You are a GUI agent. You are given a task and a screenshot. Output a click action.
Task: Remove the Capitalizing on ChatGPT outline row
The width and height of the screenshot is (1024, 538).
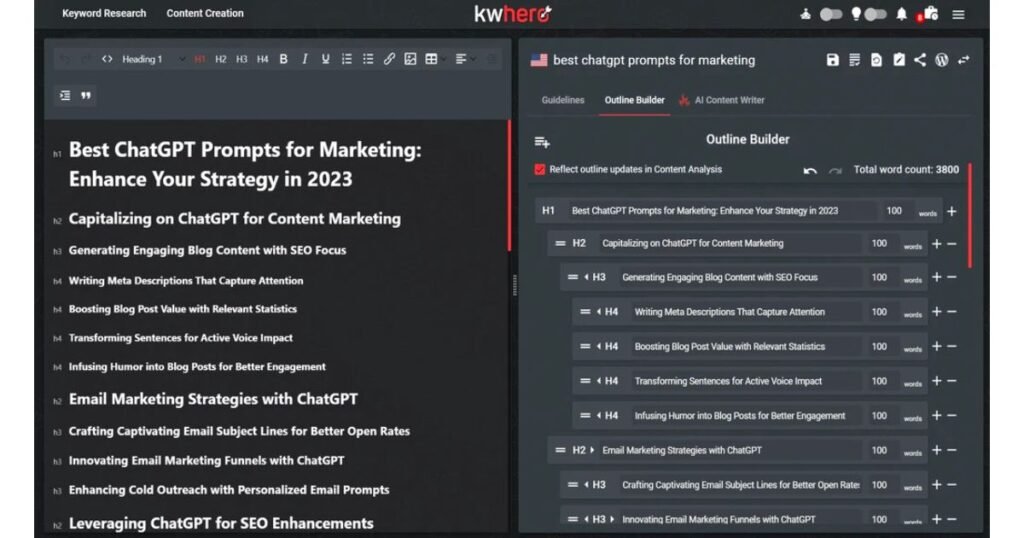[x=952, y=244]
